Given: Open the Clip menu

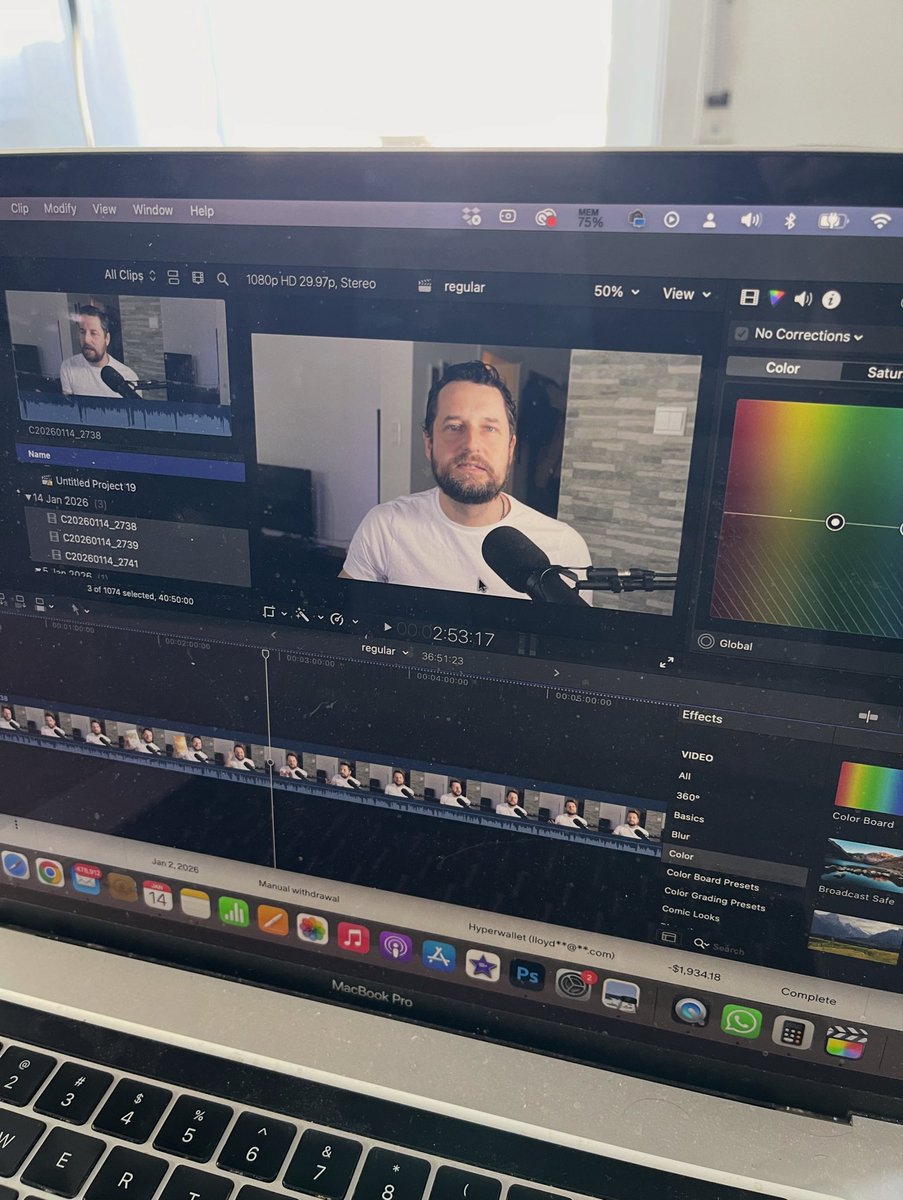Looking at the screenshot, I should (x=20, y=209).
